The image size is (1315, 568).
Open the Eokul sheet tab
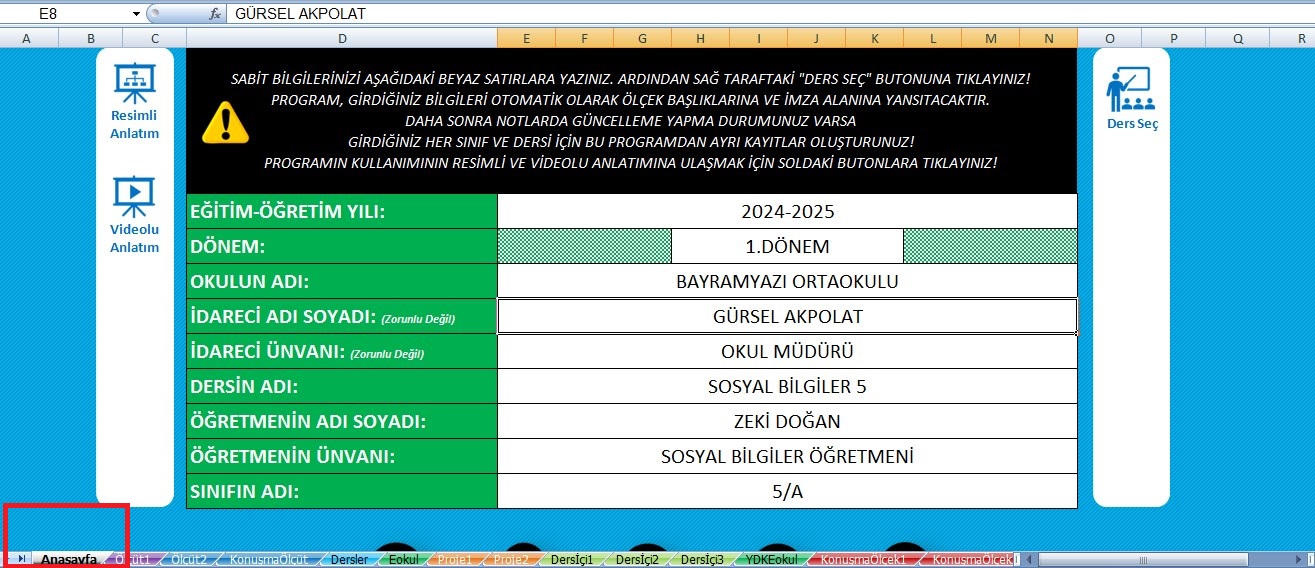[403, 560]
